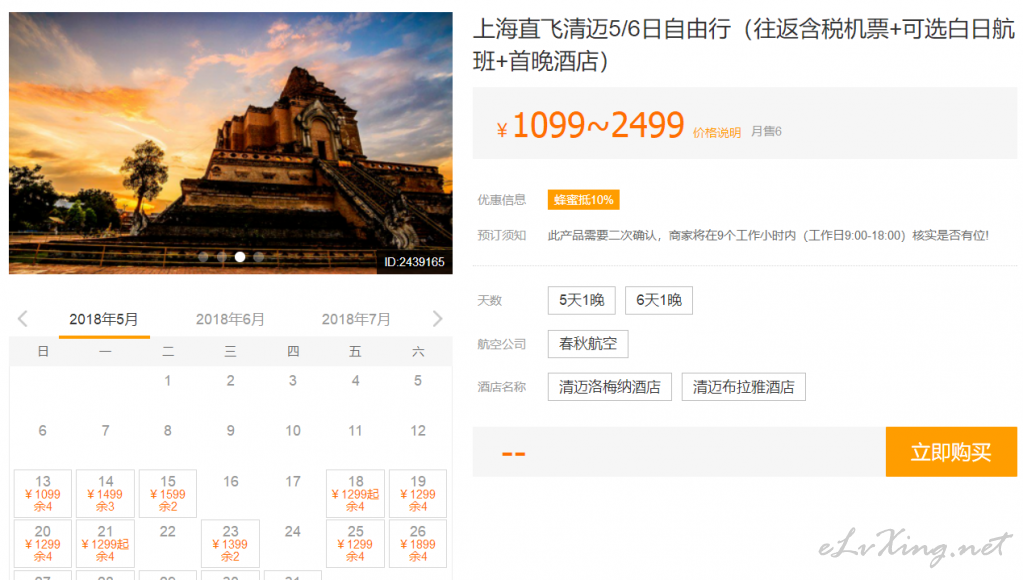Choose the 5天1晚 duration option
Image resolution: width=1023 pixels, height=580 pixels.
[x=581, y=300]
